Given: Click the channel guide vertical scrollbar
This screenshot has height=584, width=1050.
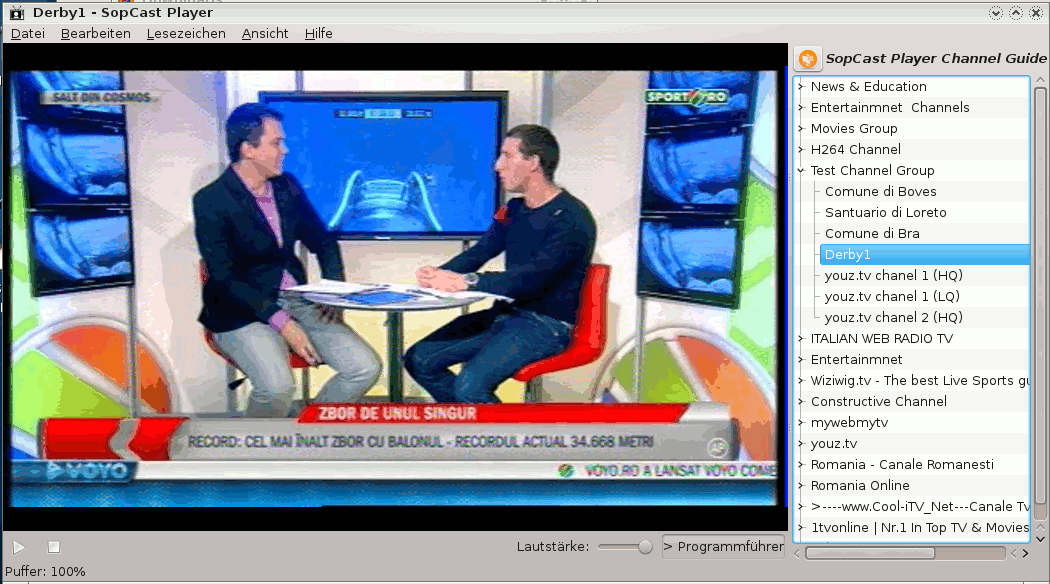Looking at the screenshot, I should (1040, 295).
